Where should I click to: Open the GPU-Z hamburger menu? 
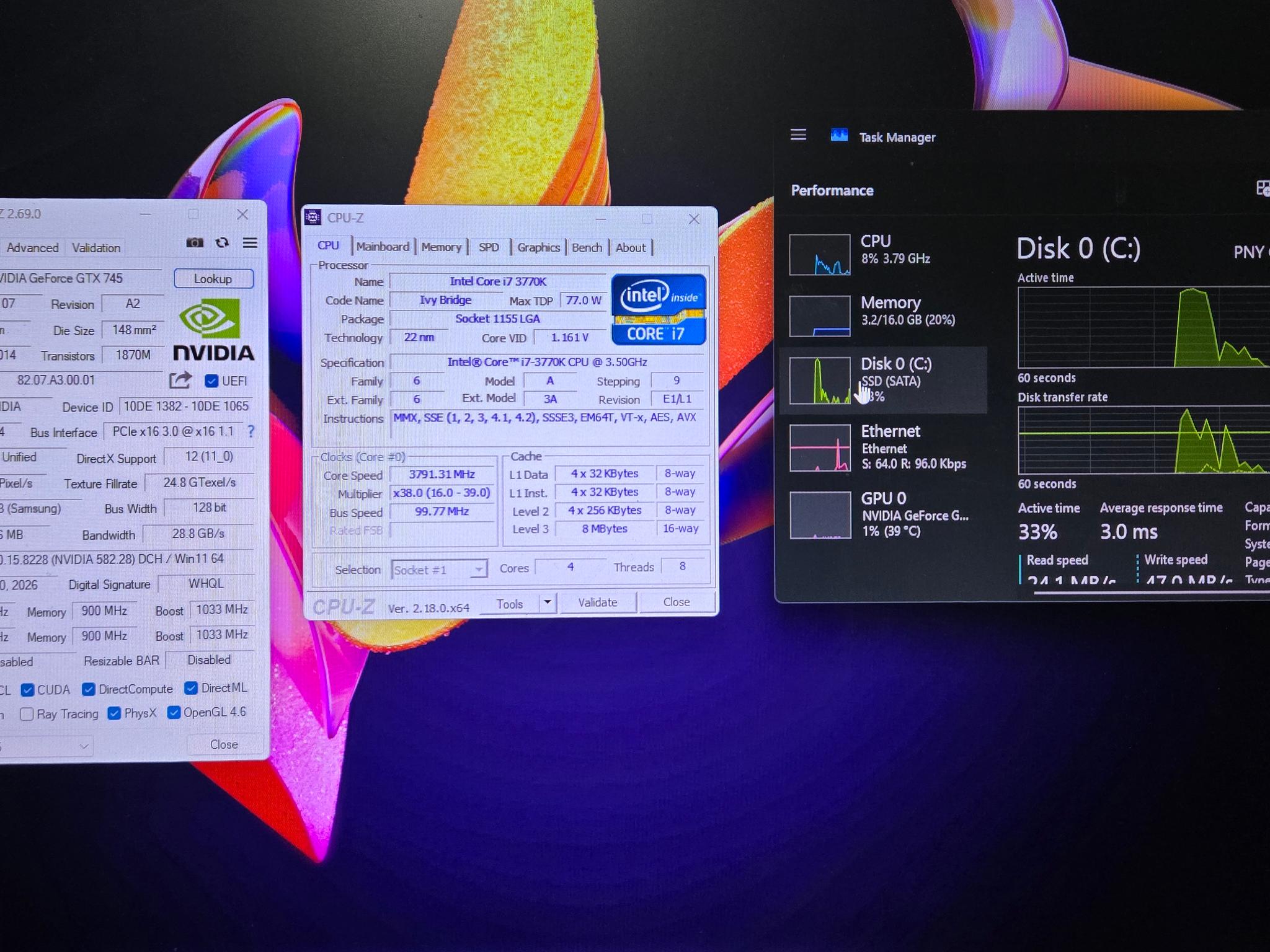point(250,242)
